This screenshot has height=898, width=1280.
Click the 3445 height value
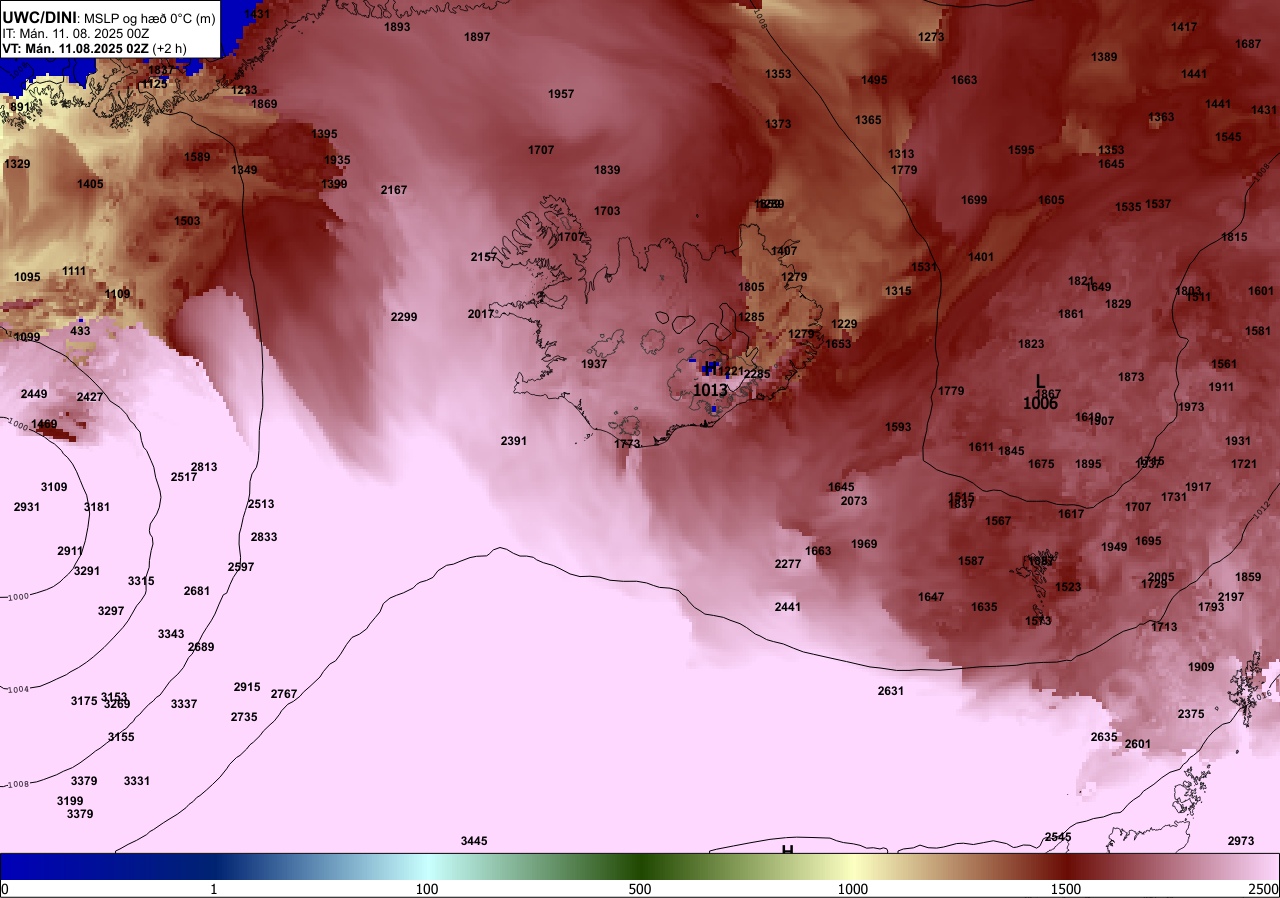pyautogui.click(x=474, y=841)
